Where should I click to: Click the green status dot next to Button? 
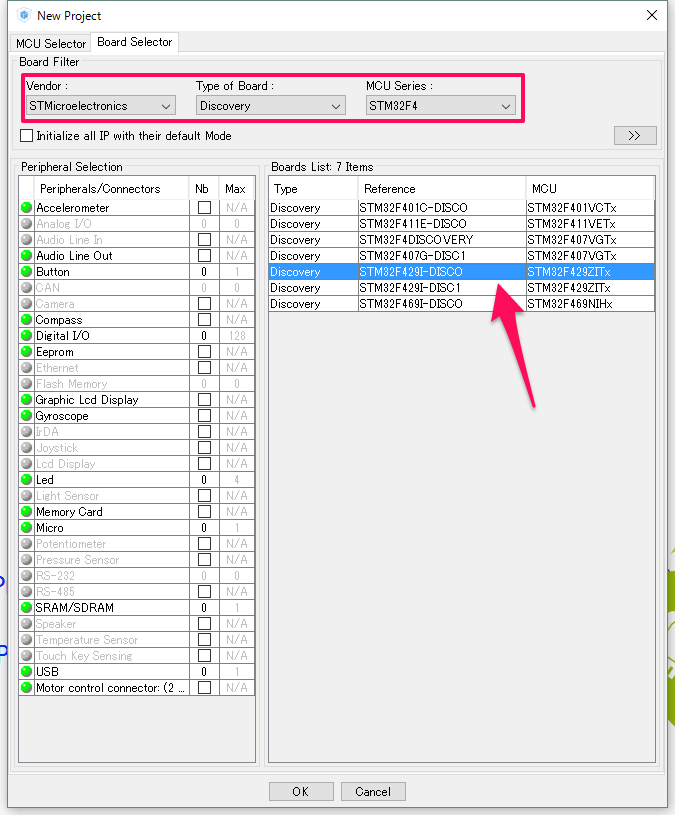pyautogui.click(x=27, y=272)
